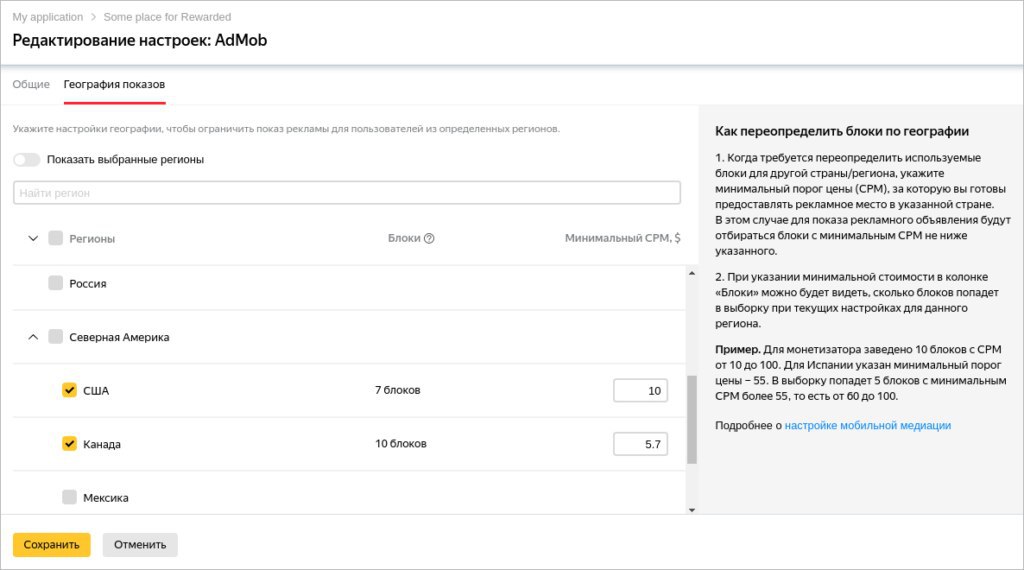Click the scrollbar down arrow
Viewport: 1024px width, 570px height.
tap(692, 510)
